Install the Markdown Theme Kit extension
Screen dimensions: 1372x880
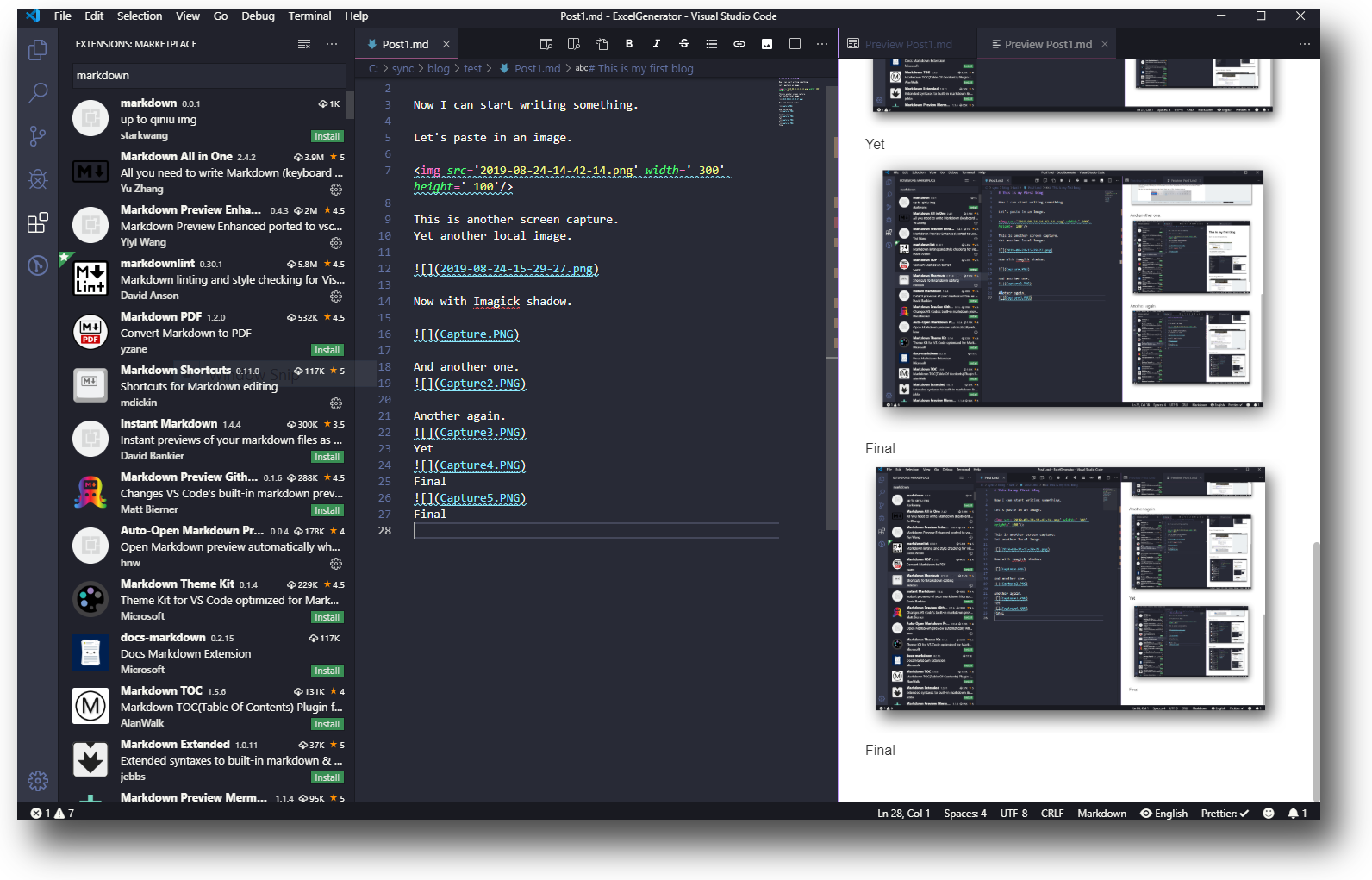(x=327, y=617)
